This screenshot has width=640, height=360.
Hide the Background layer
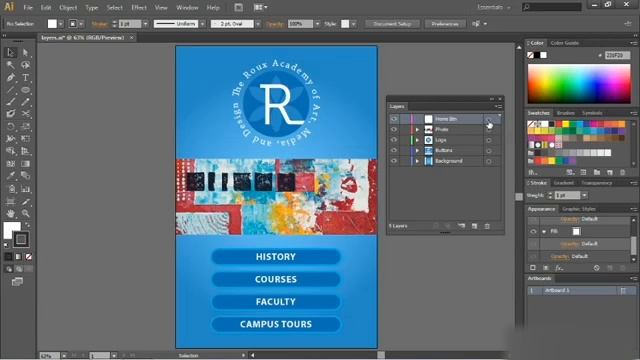393,161
